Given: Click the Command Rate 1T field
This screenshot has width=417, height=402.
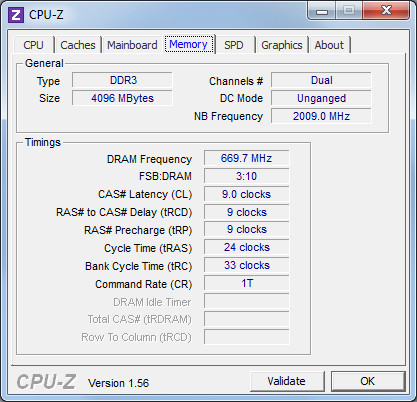Looking at the screenshot, I should 246,283.
